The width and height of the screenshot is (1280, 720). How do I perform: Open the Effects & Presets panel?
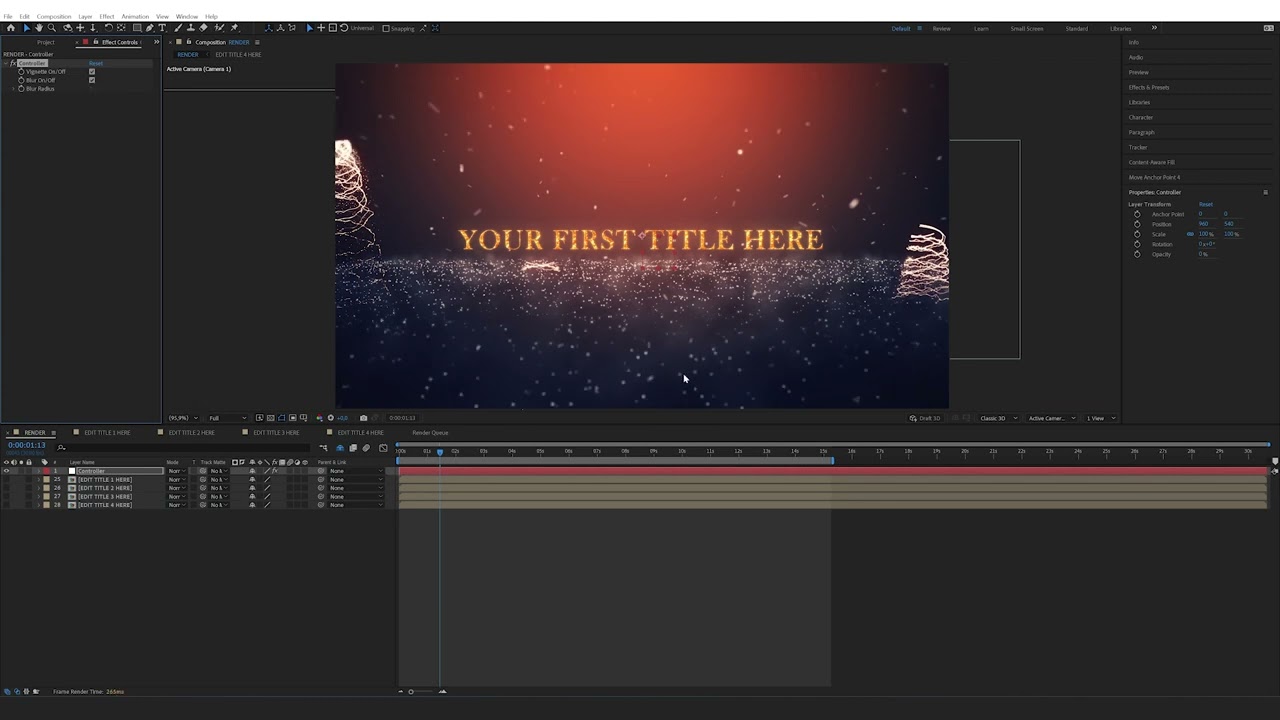(1149, 87)
